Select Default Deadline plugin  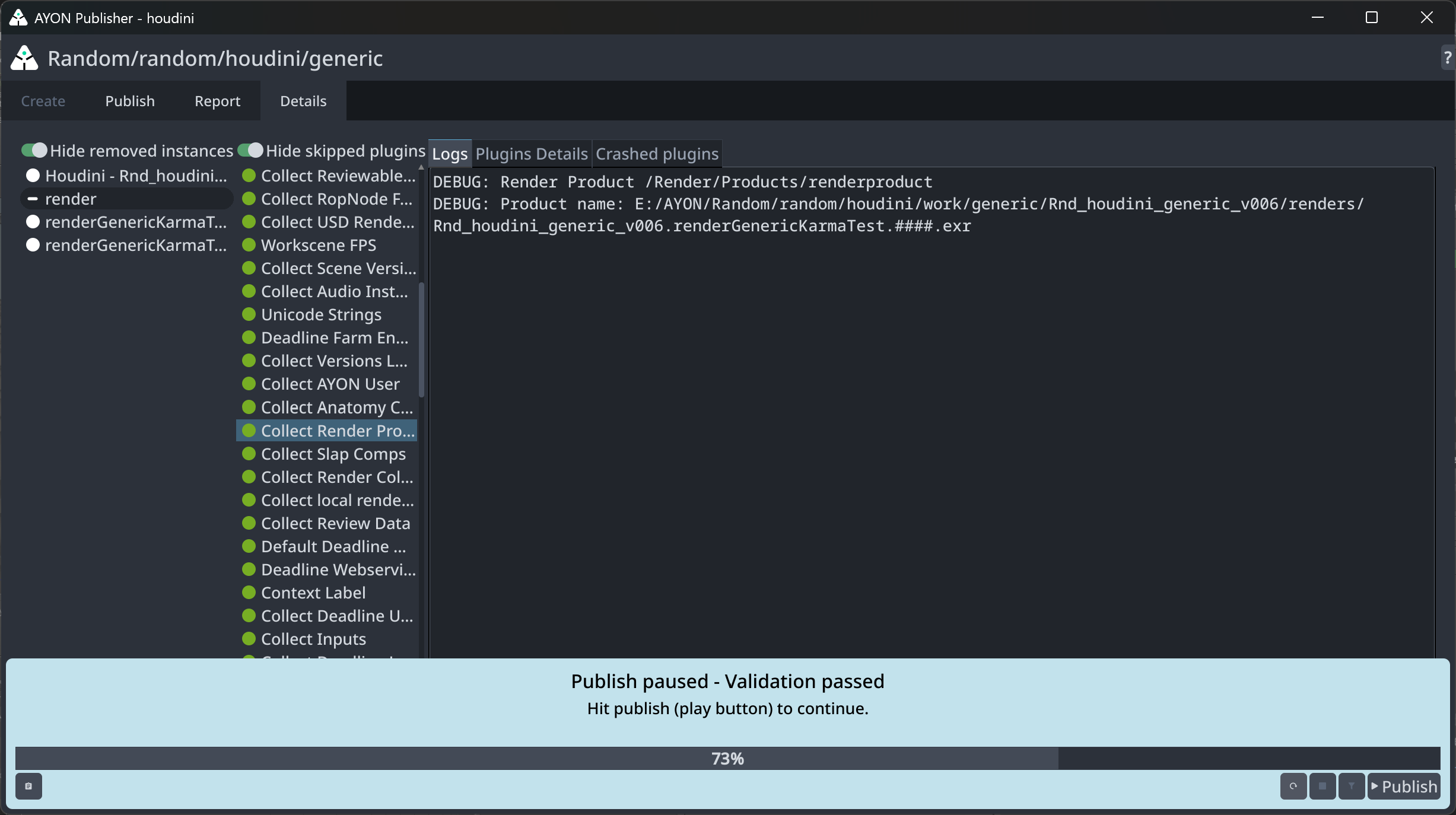pyautogui.click(x=327, y=546)
